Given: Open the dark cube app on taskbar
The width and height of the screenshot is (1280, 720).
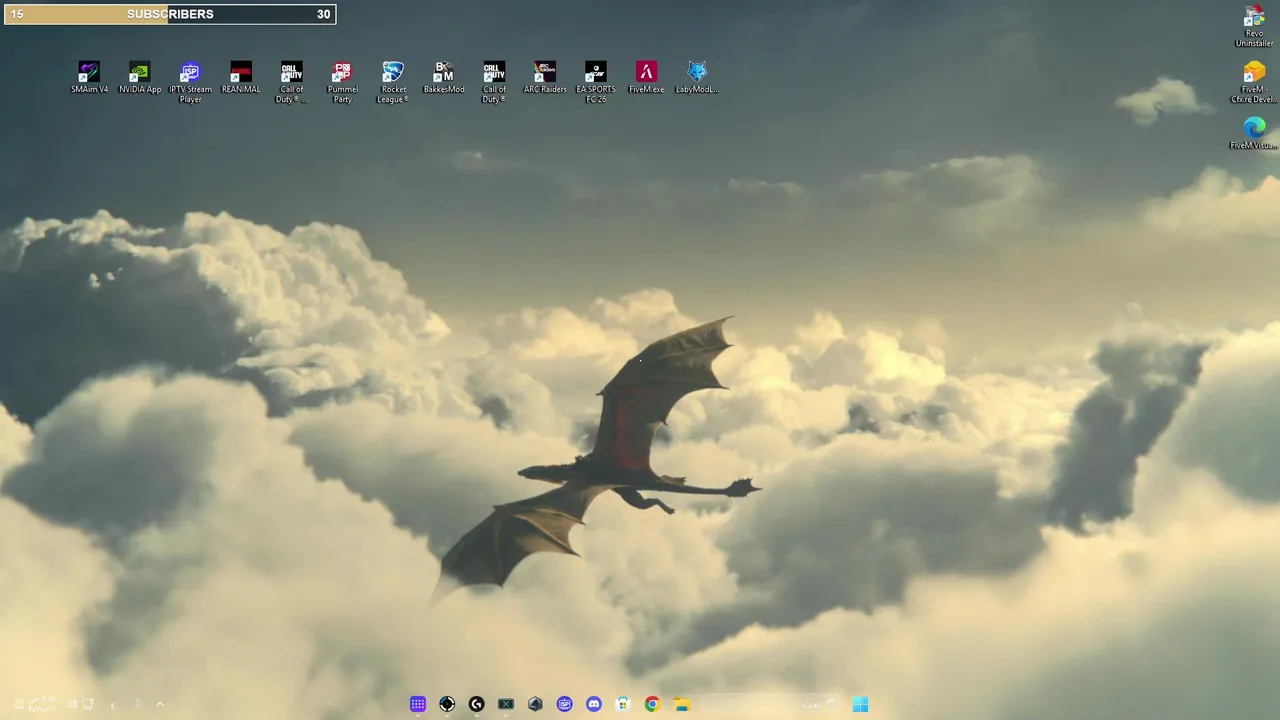Looking at the screenshot, I should (x=535, y=704).
